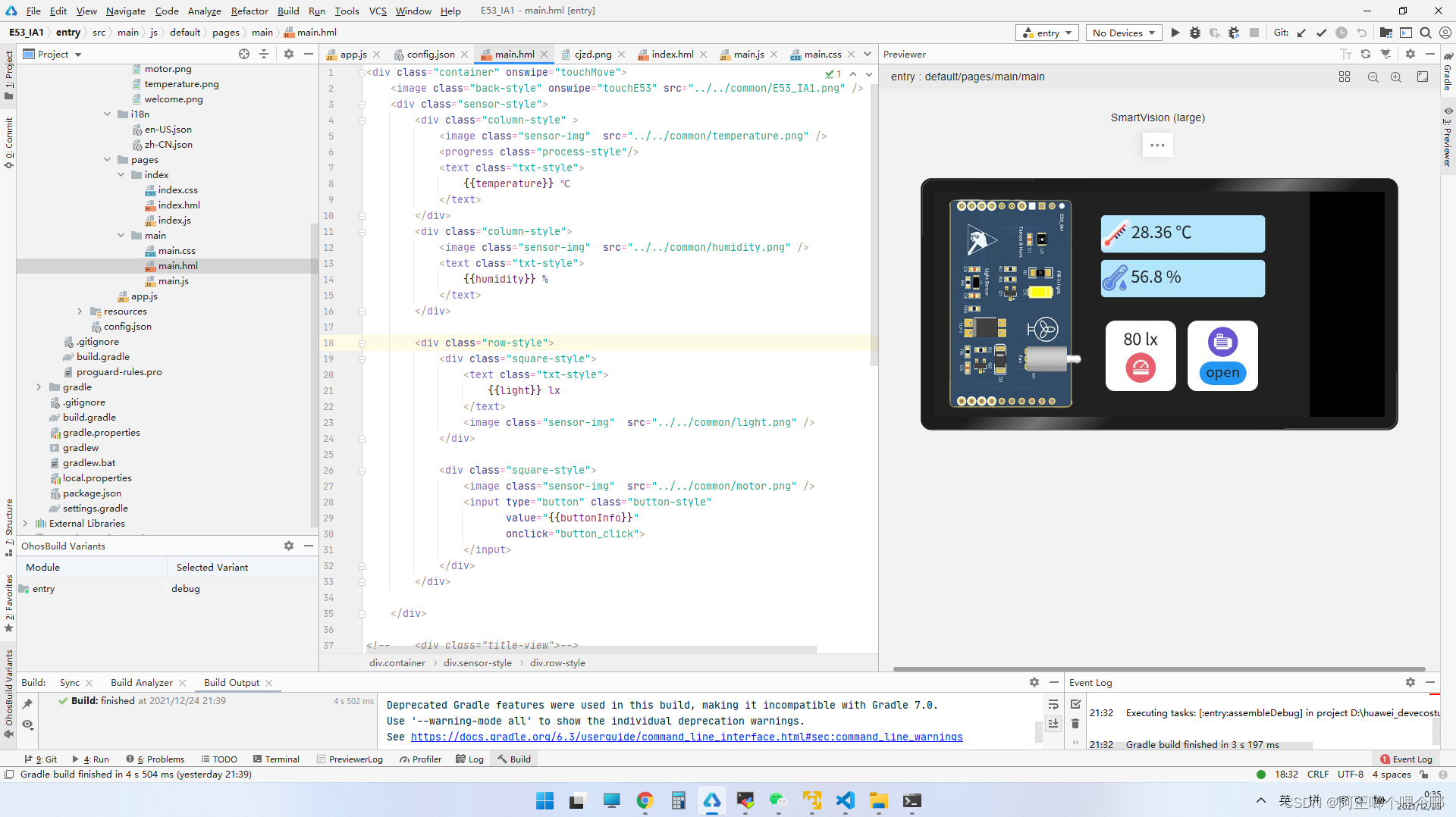This screenshot has width=1456, height=817.
Task: Open the PreviewerLog tool window
Action: tap(350, 759)
